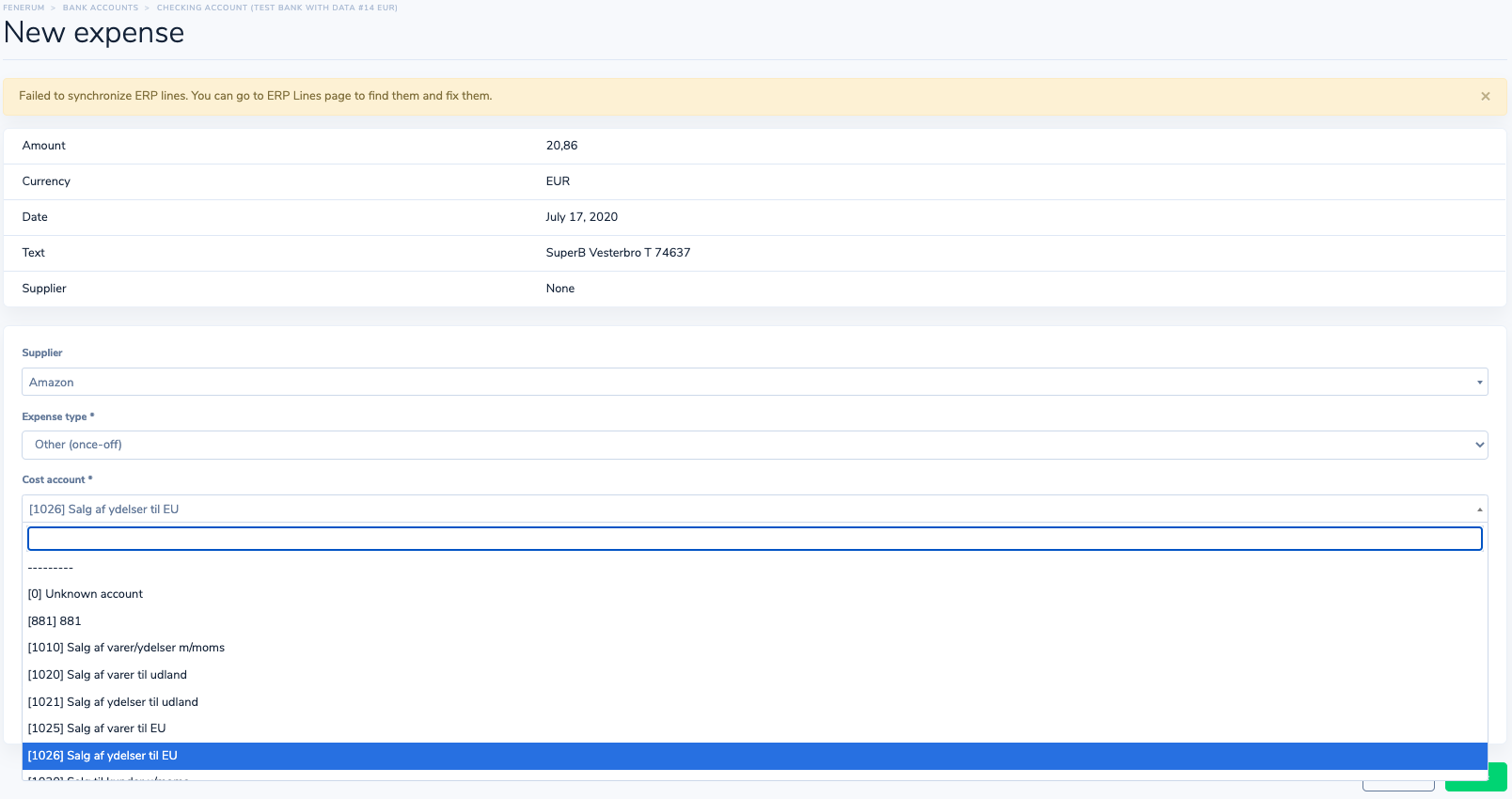Image resolution: width=1512 pixels, height=799 pixels.
Task: Select the [881] 881 account
Action: point(755,621)
